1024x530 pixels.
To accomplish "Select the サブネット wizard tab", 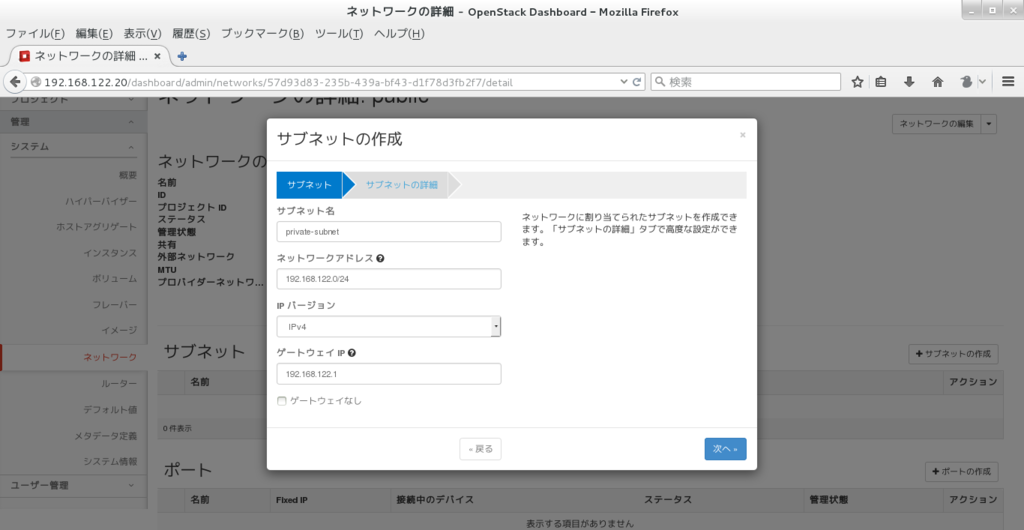I will pyautogui.click(x=310, y=185).
